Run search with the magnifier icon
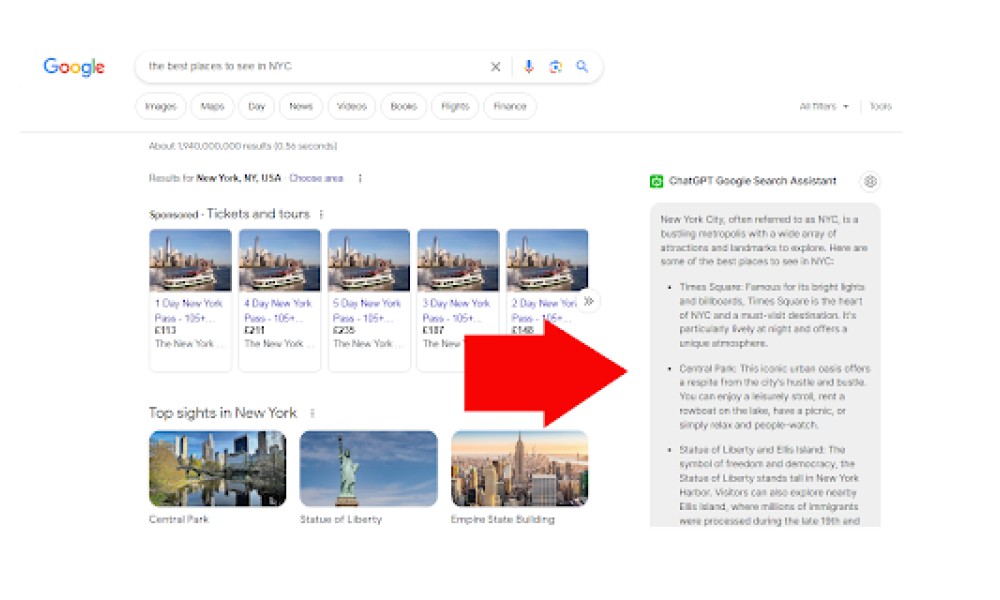This screenshot has width=1000, height=600. pyautogui.click(x=582, y=66)
